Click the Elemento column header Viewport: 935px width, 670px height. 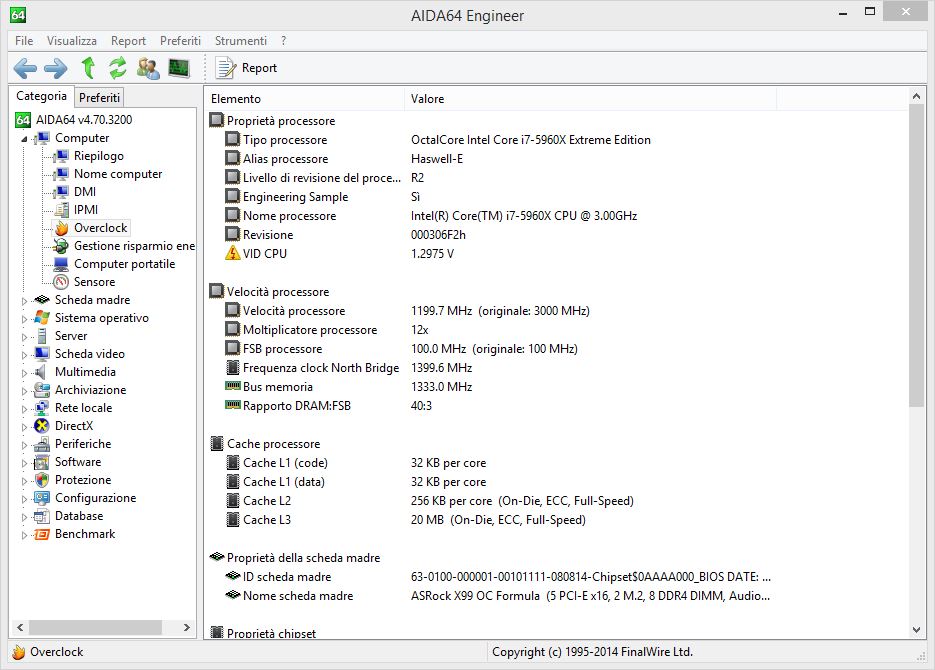click(x=236, y=99)
